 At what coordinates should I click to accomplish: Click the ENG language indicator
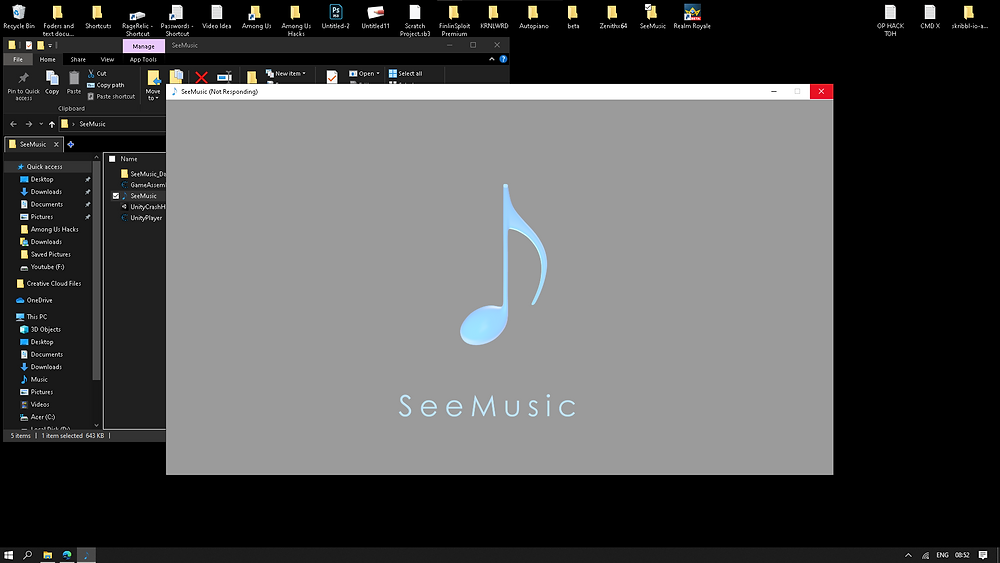coord(943,555)
